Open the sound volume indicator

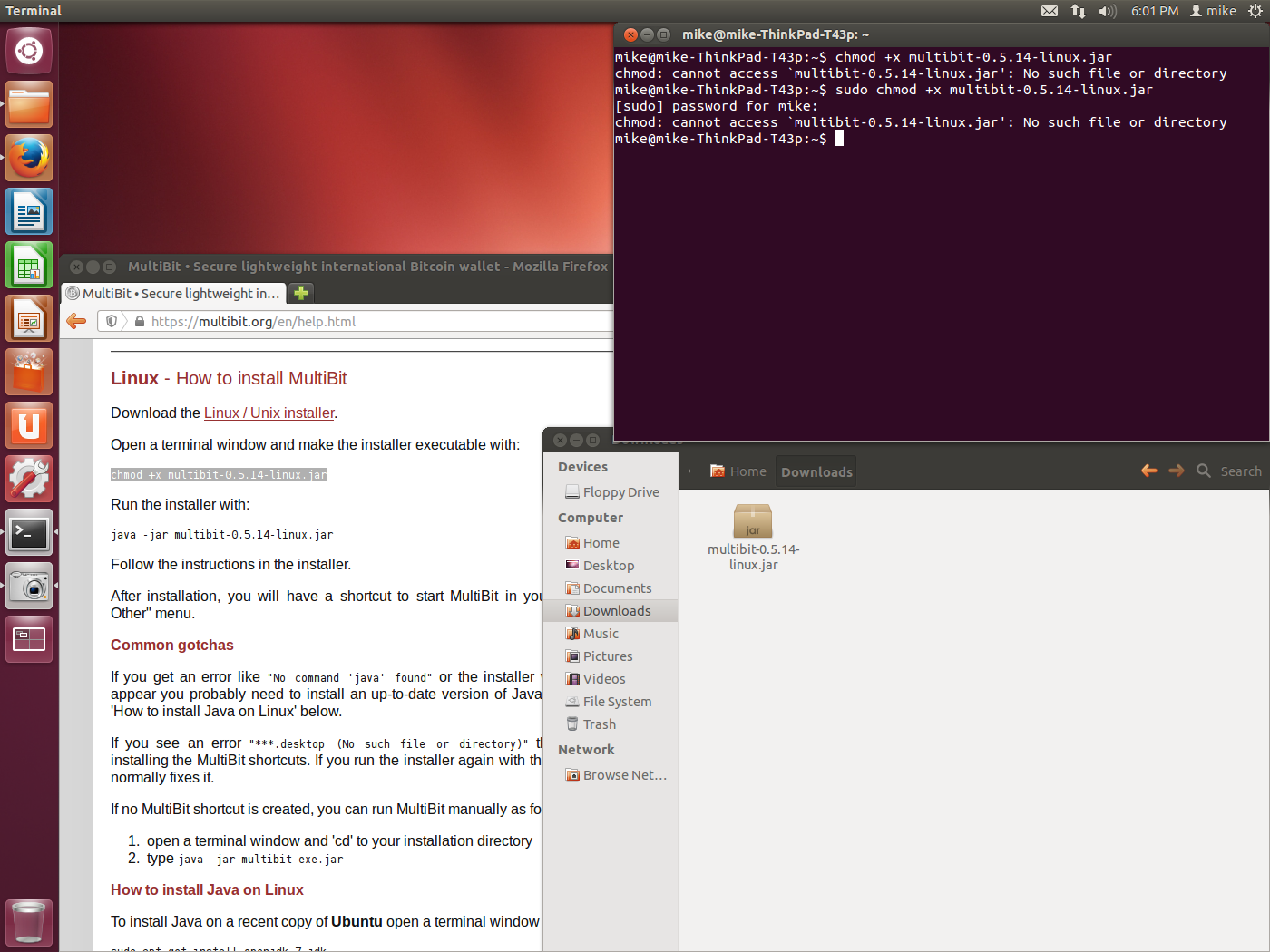click(1107, 11)
